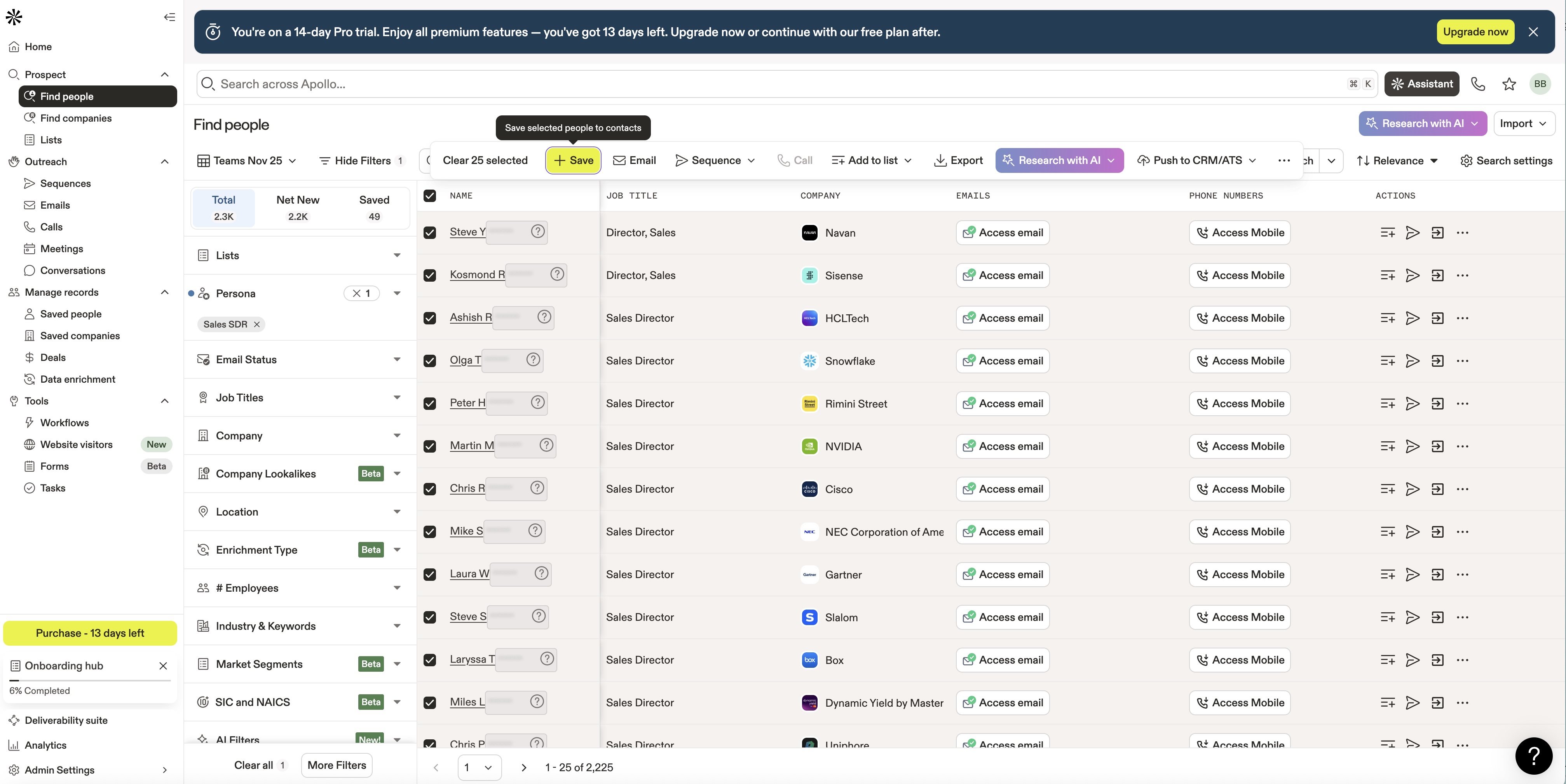Uncheck the Kosmond R row checkbox
The width and height of the screenshot is (1566, 784).
point(430,275)
